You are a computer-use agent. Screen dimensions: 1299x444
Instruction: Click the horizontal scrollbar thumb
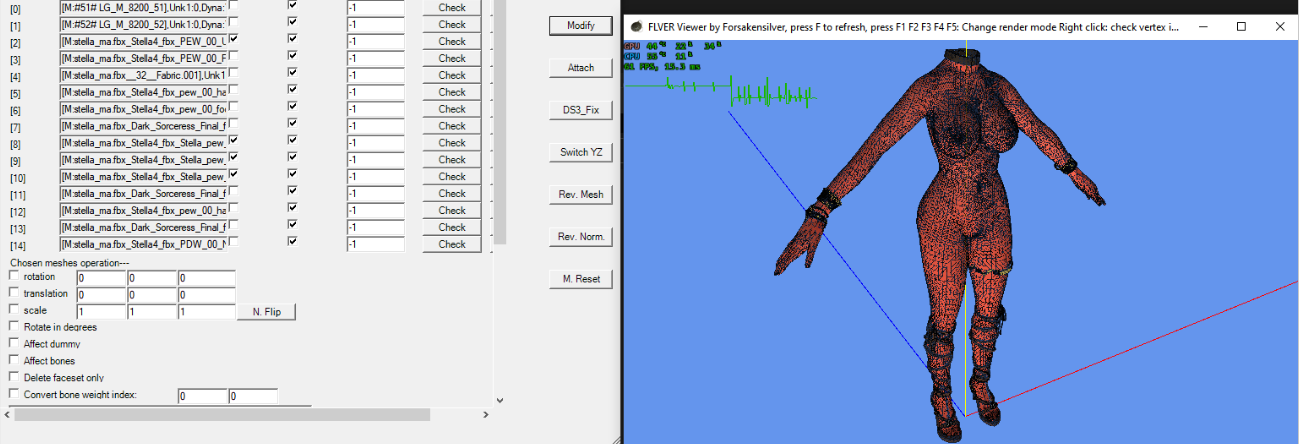[x=222, y=414]
